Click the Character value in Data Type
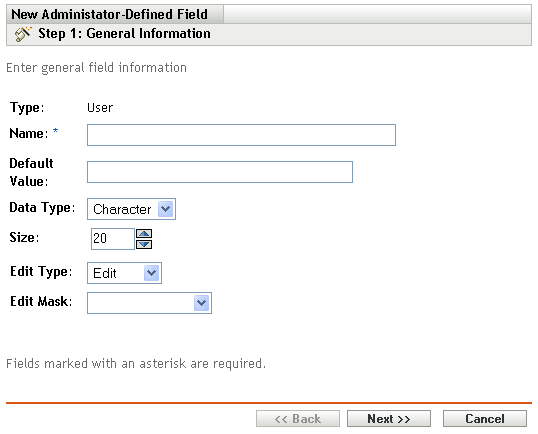Image resolution: width=538 pixels, height=434 pixels. coord(122,209)
